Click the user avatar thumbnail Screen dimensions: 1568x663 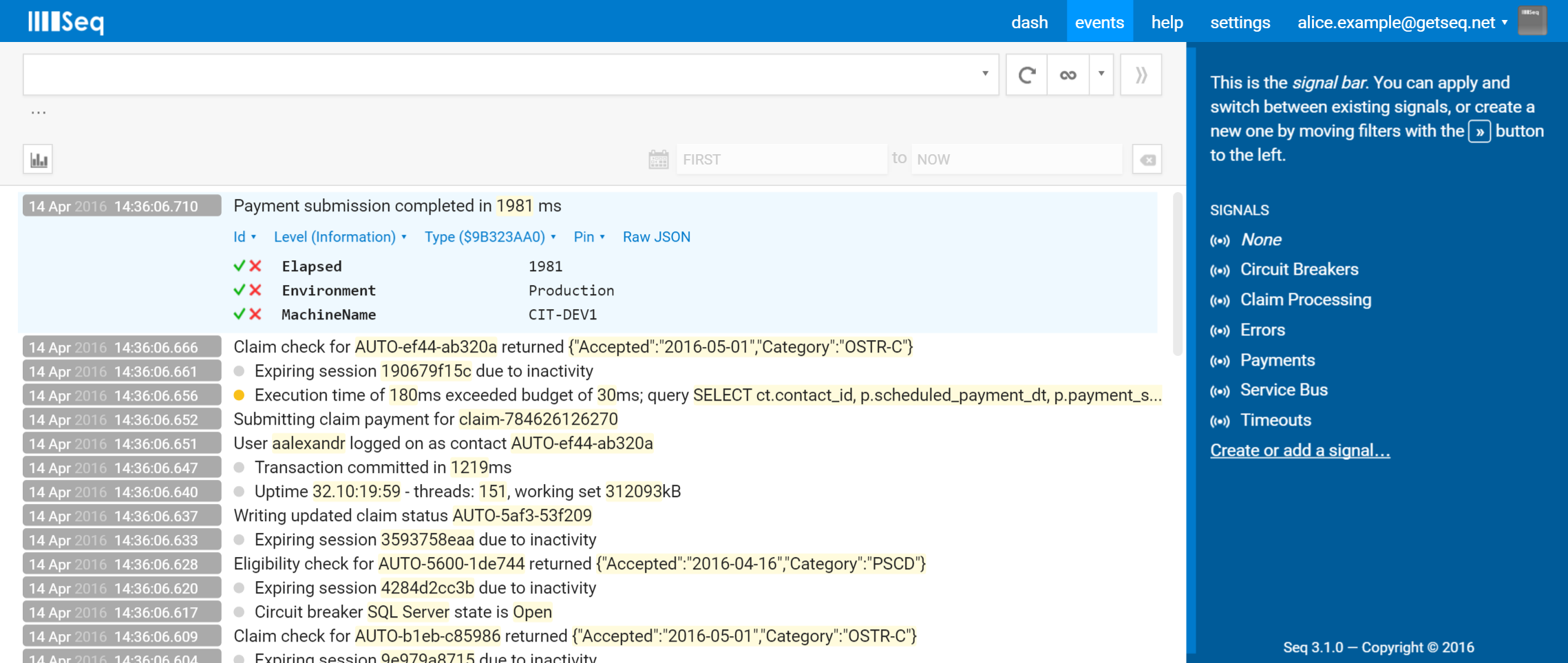1532,20
